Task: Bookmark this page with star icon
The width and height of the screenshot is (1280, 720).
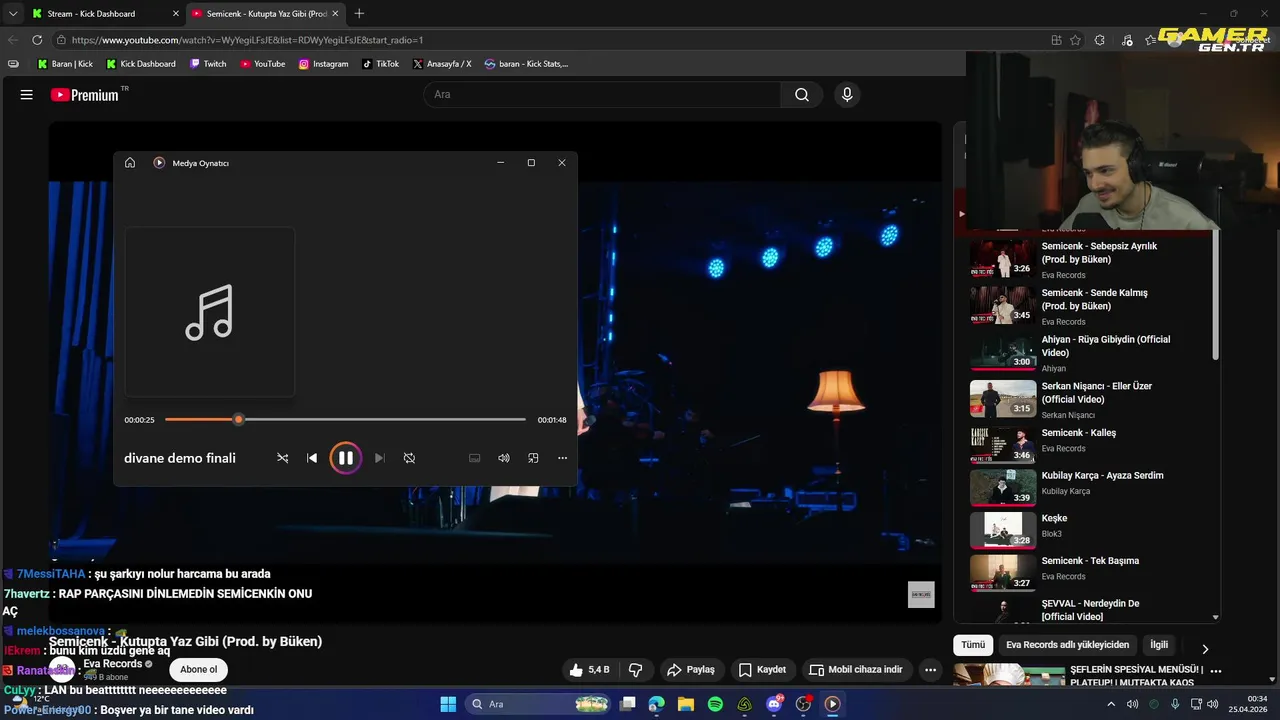Action: click(1075, 40)
